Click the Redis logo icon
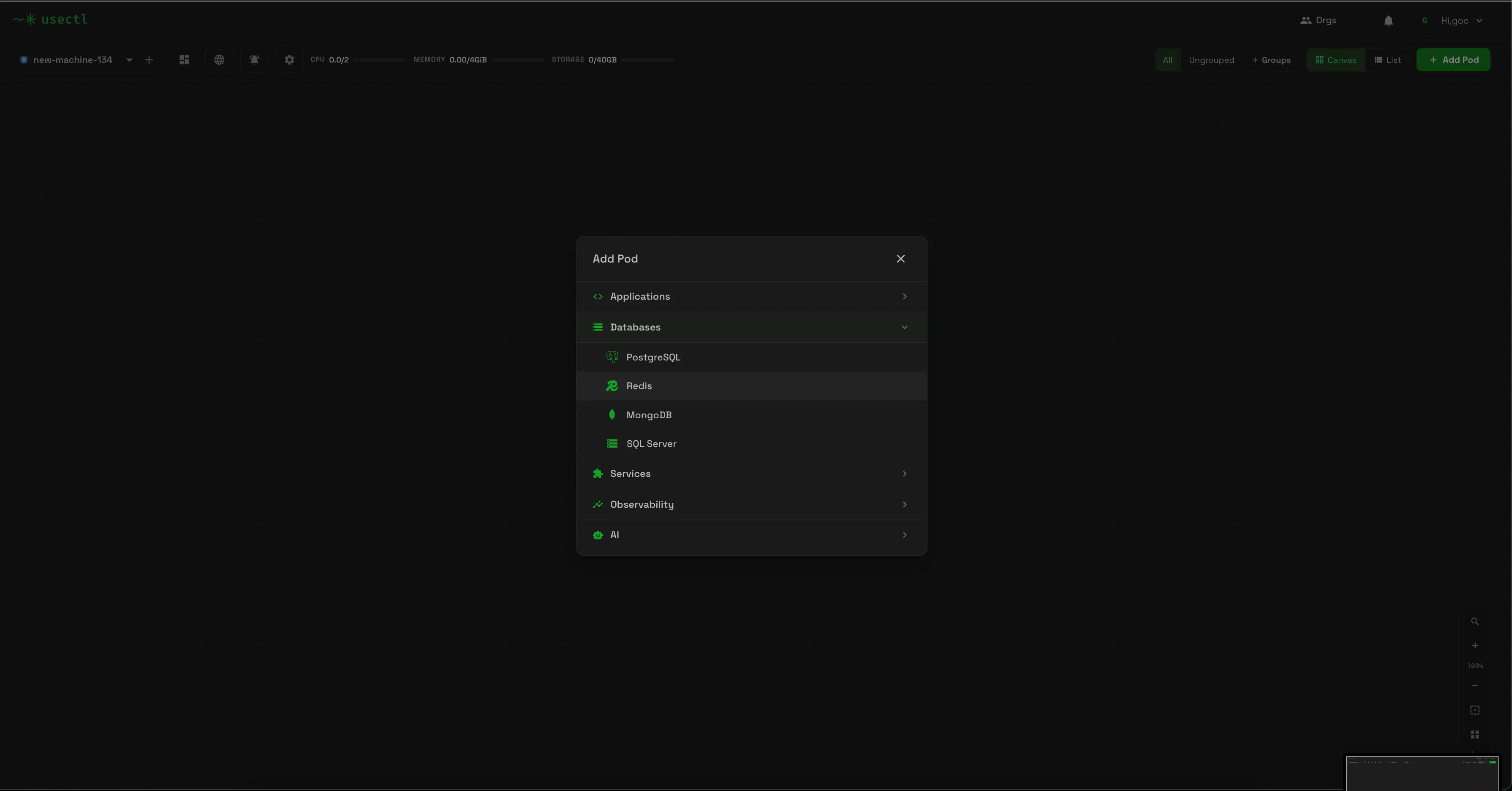1512x791 pixels. coord(612,385)
